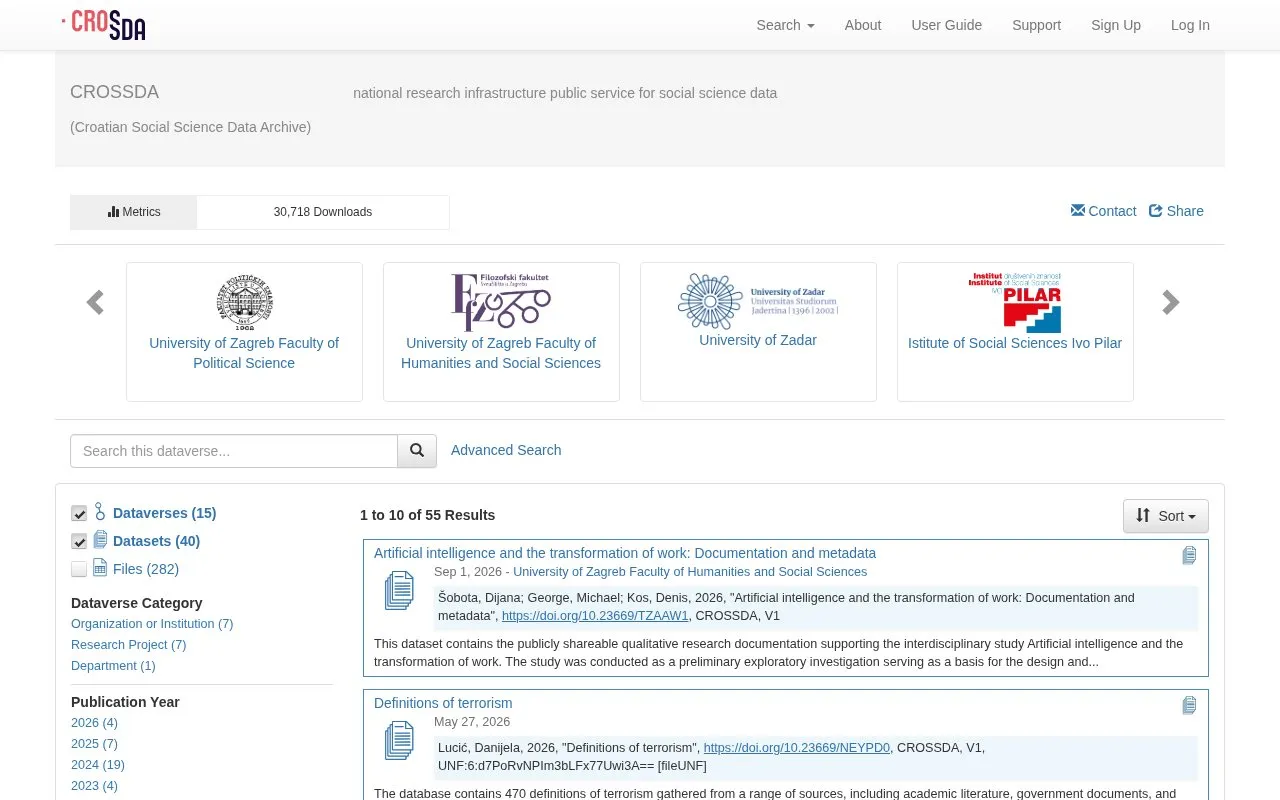Filter by Department (1) category

click(113, 666)
